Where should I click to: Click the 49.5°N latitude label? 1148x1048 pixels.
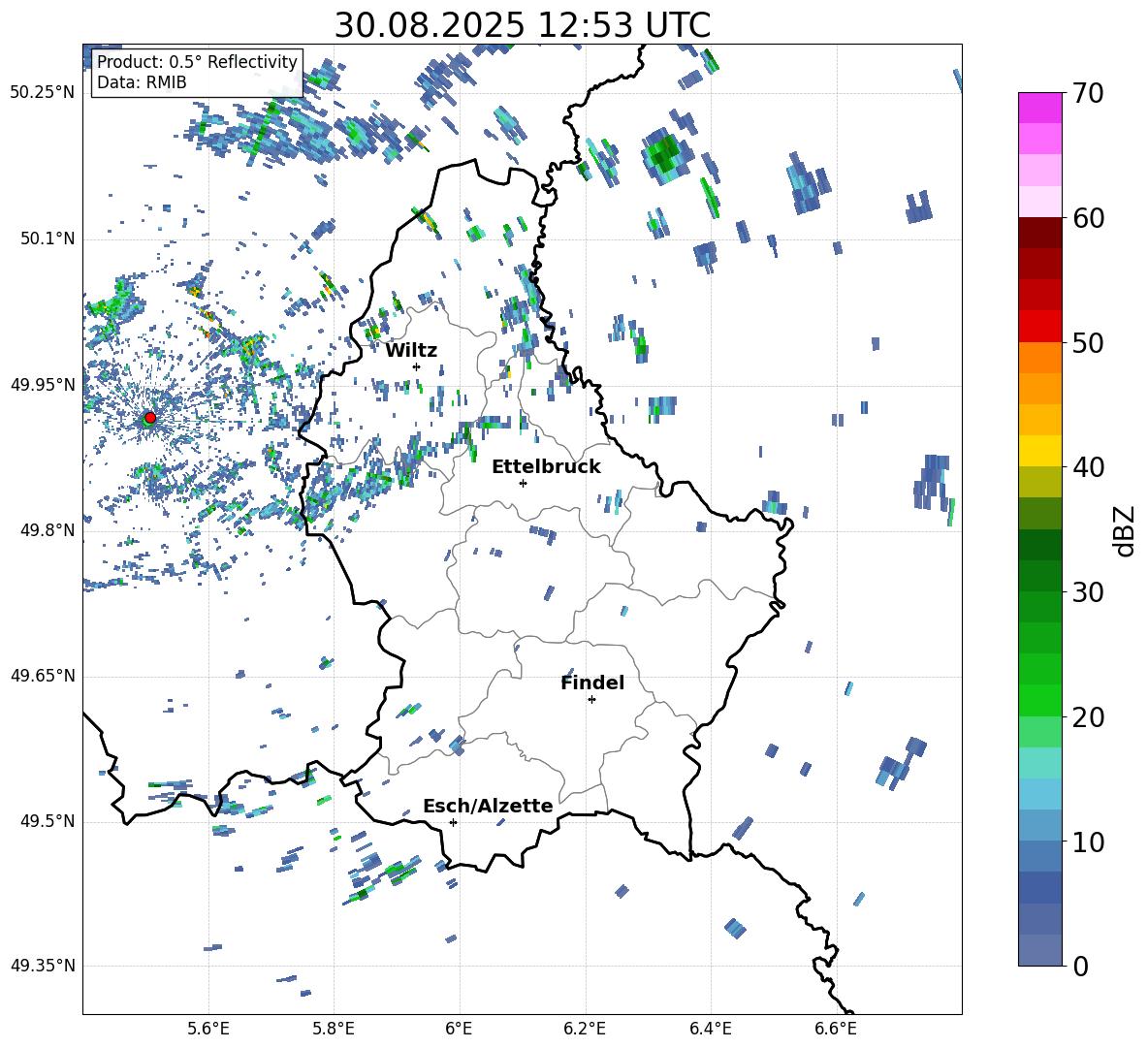pyautogui.click(x=47, y=821)
